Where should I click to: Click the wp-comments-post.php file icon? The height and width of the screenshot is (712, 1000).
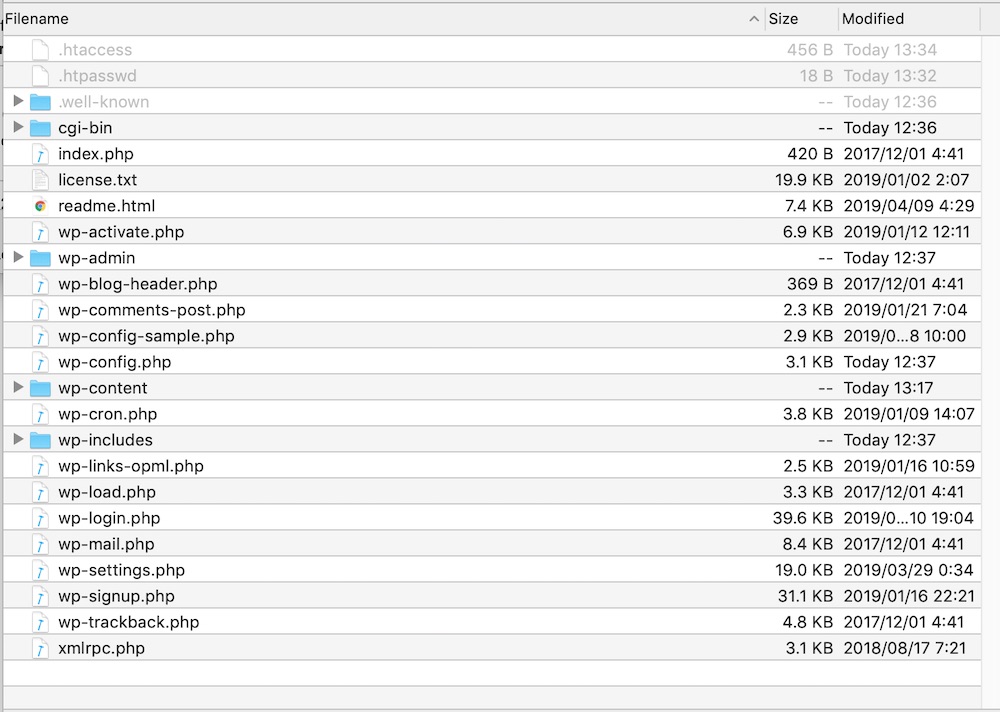pyautogui.click(x=40, y=310)
